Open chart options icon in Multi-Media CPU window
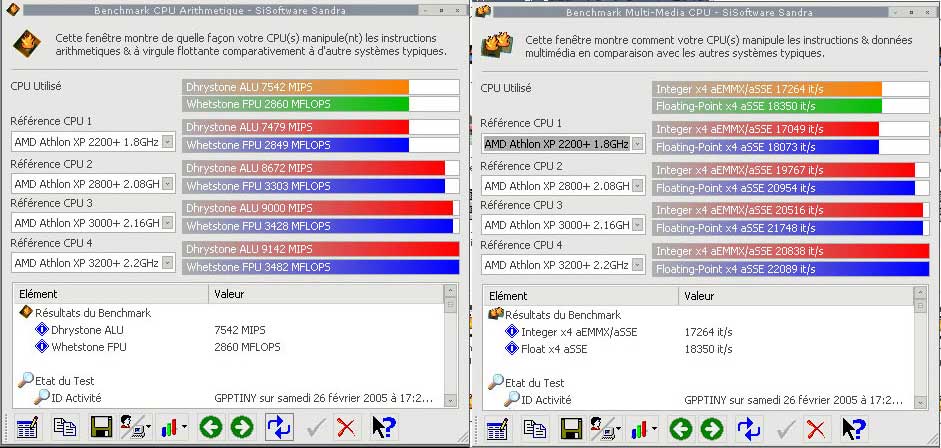The width and height of the screenshot is (941, 448). pos(643,429)
